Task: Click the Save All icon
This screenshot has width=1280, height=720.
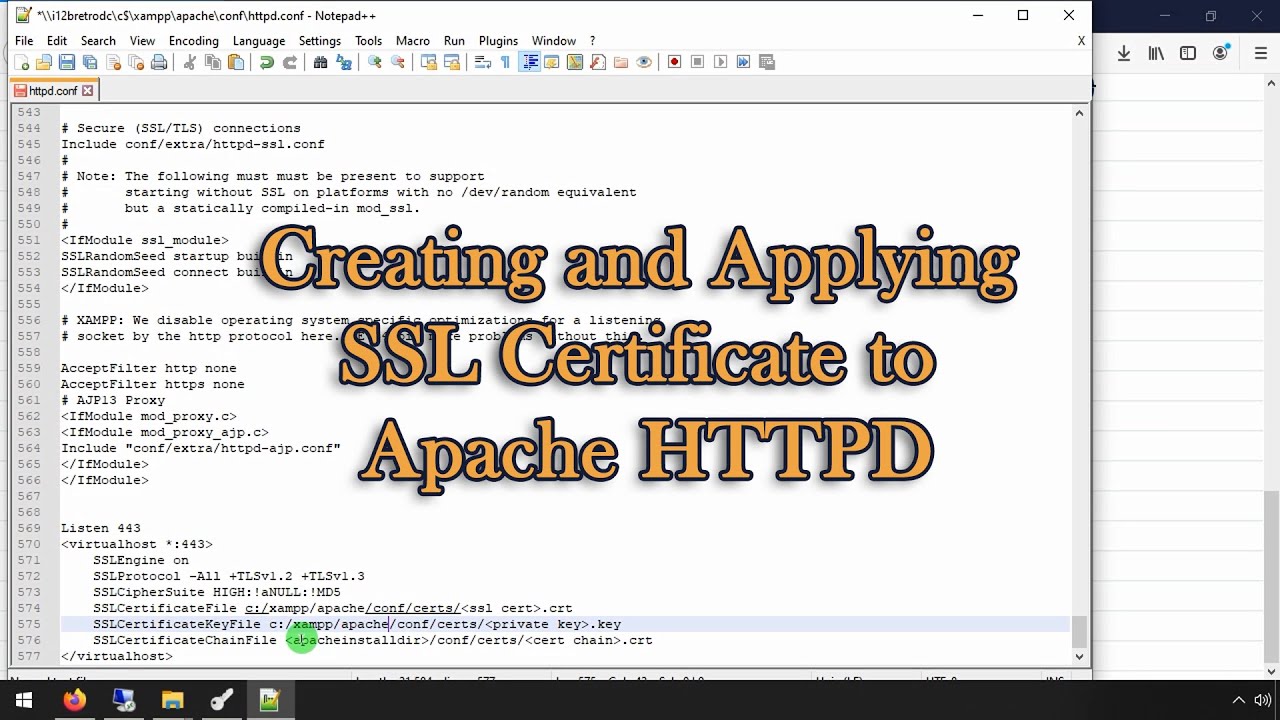Action: (x=89, y=62)
